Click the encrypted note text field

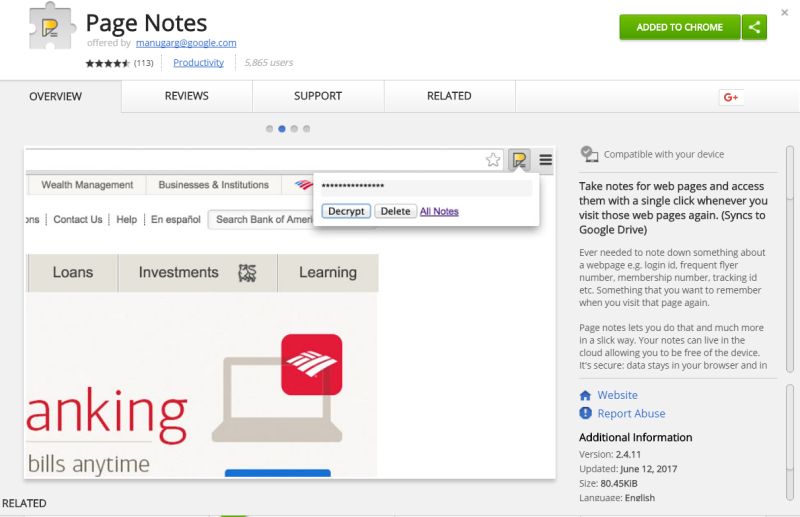click(x=426, y=187)
